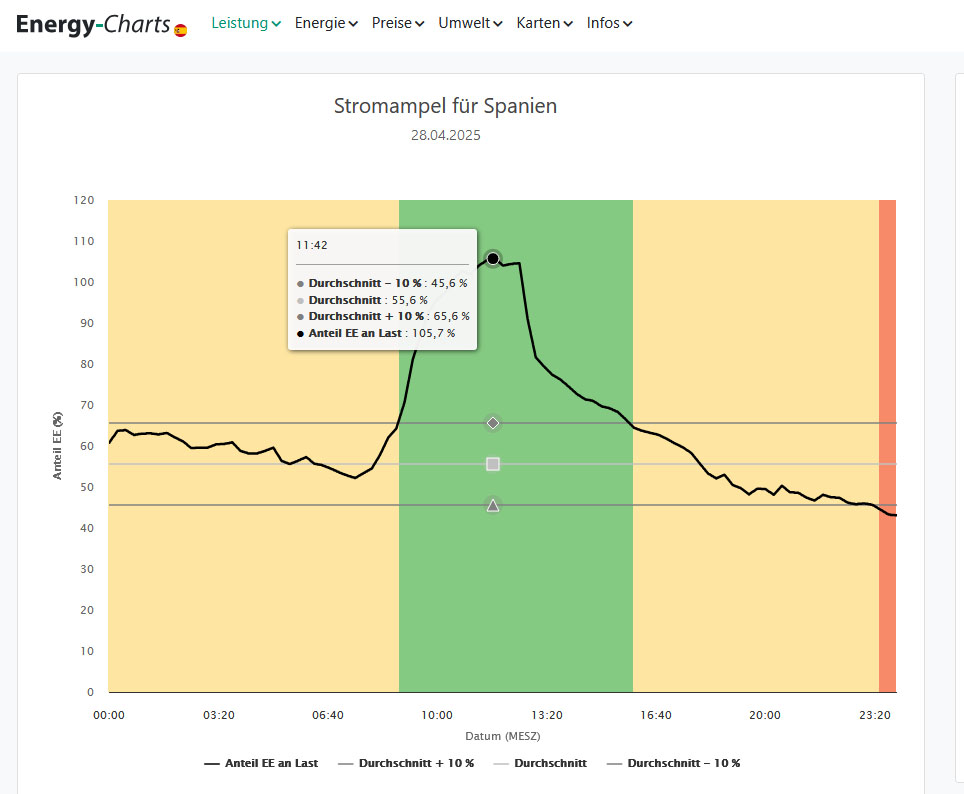964x794 pixels.
Task: Click the diamond marker on Durchschnitt + 10 % line
Action: 493,423
